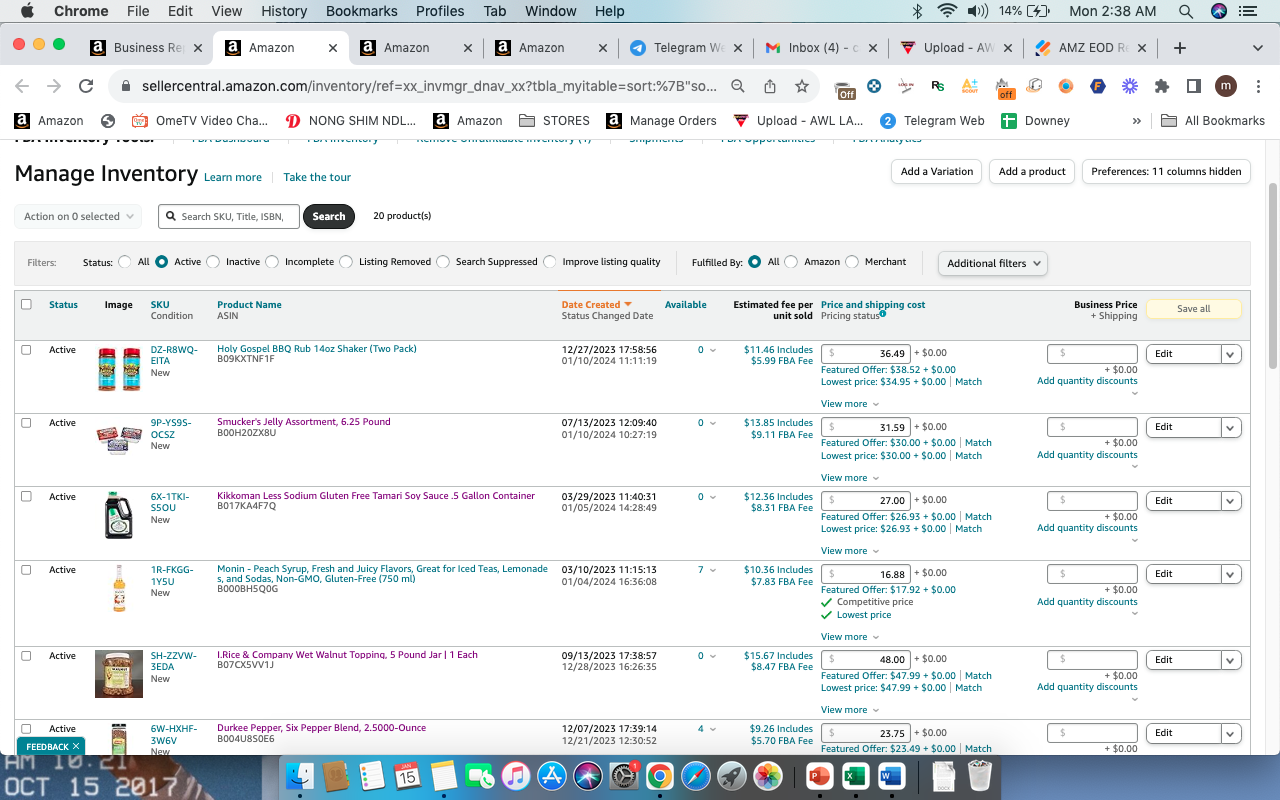This screenshot has width=1280, height=800.
Task: Open the Take the tour link
Action: (x=317, y=177)
